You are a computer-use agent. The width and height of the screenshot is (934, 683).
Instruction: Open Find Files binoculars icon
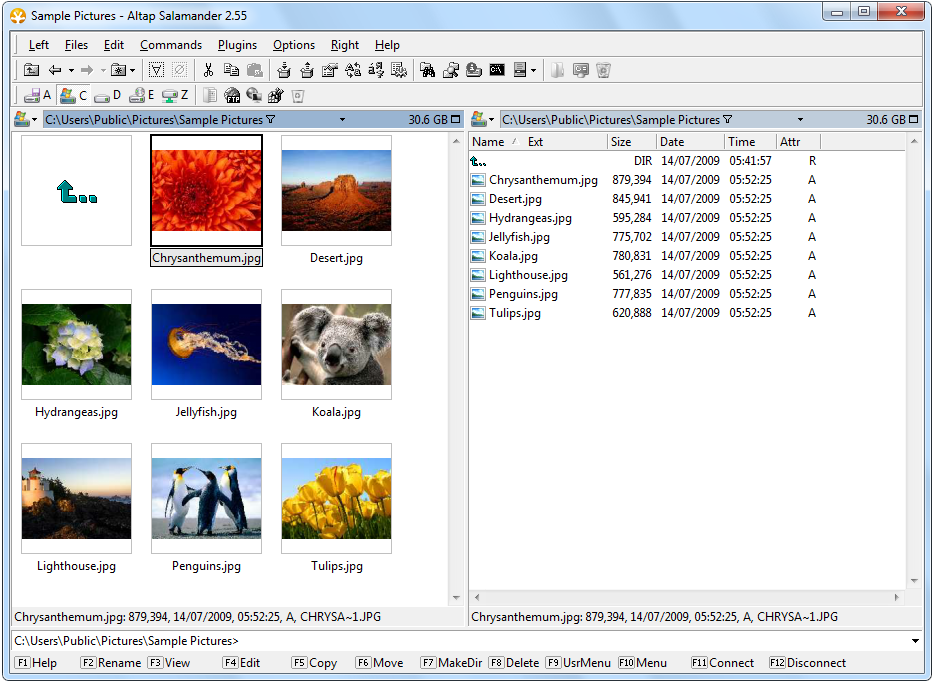pos(427,70)
